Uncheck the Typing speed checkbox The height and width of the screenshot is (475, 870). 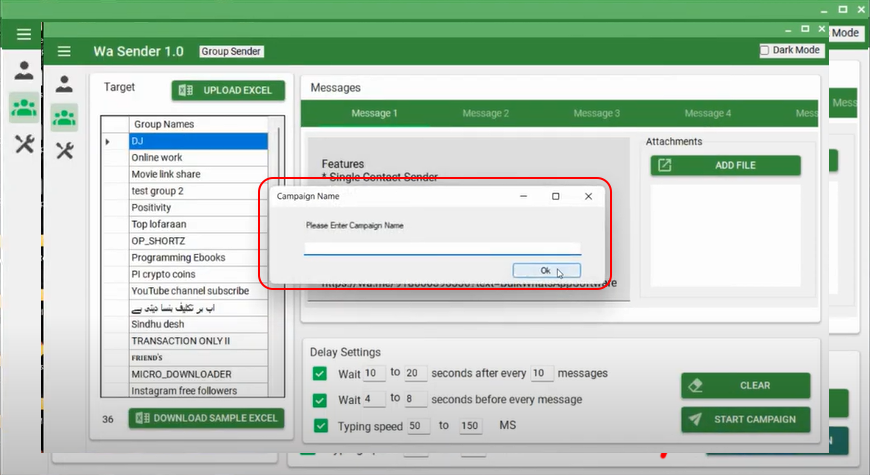(320, 425)
